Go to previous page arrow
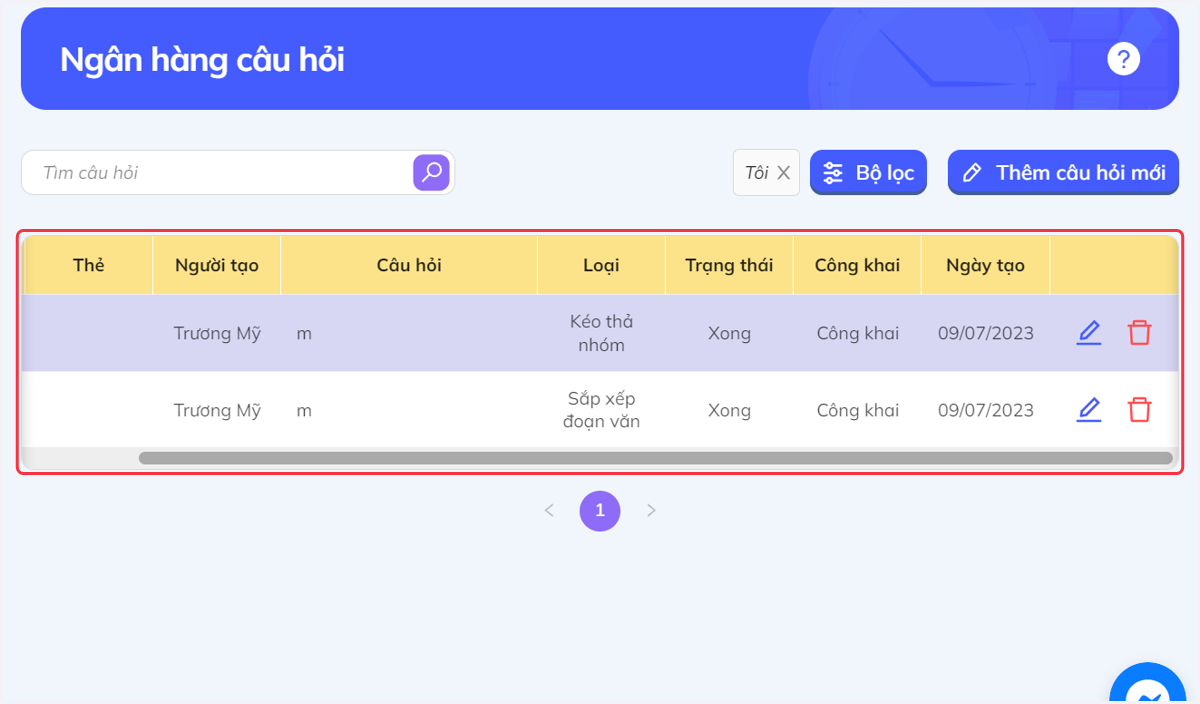 (x=549, y=510)
